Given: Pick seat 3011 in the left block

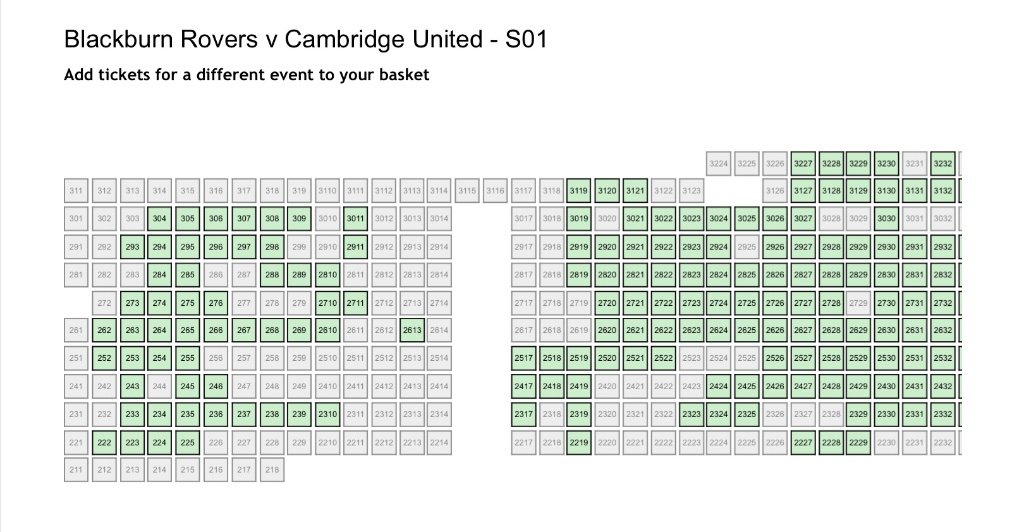Looking at the screenshot, I should coord(355,219).
